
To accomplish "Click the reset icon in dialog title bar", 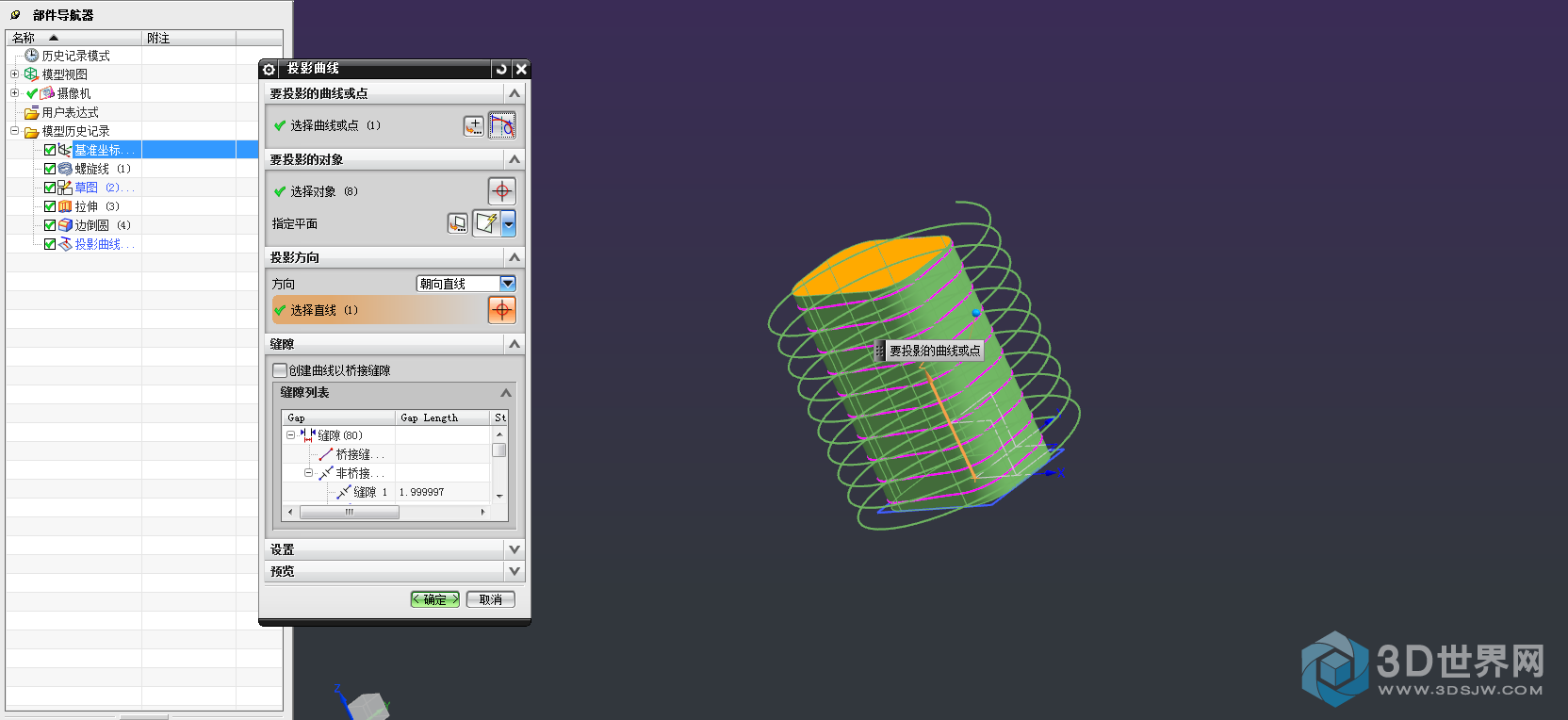I will 501,69.
